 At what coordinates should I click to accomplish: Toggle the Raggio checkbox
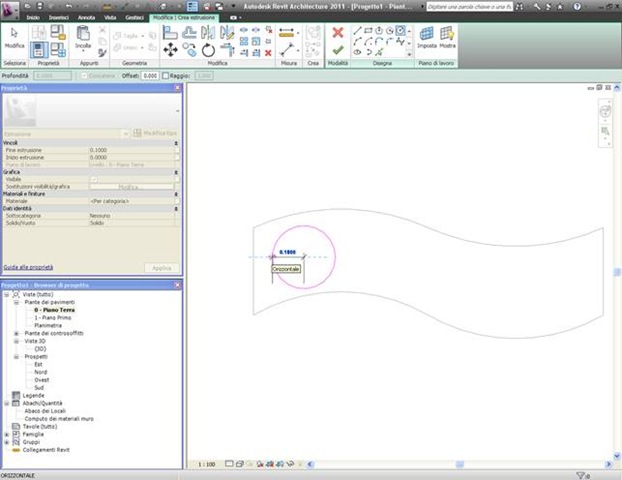pyautogui.click(x=167, y=75)
